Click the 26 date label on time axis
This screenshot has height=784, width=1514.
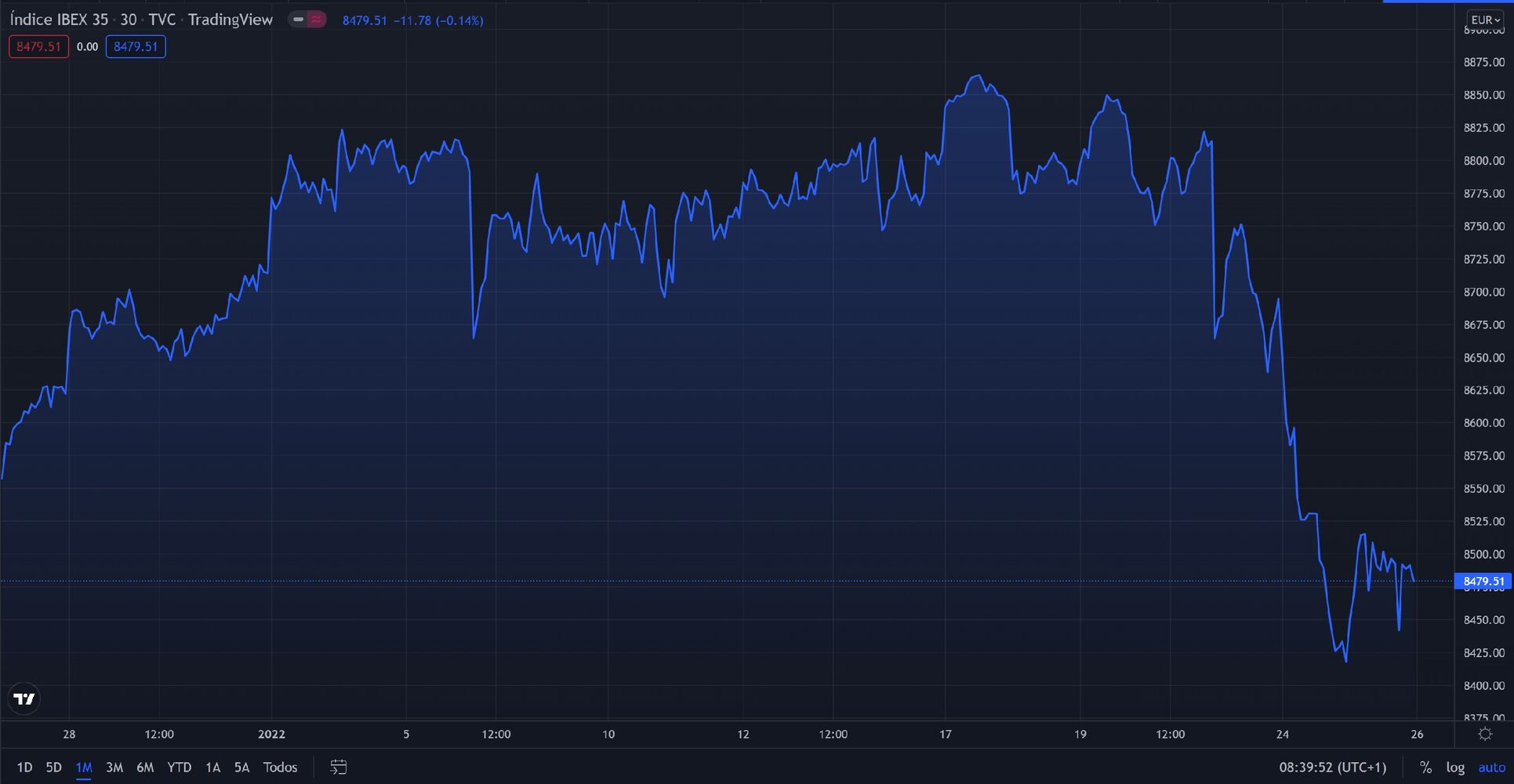coord(1417,735)
